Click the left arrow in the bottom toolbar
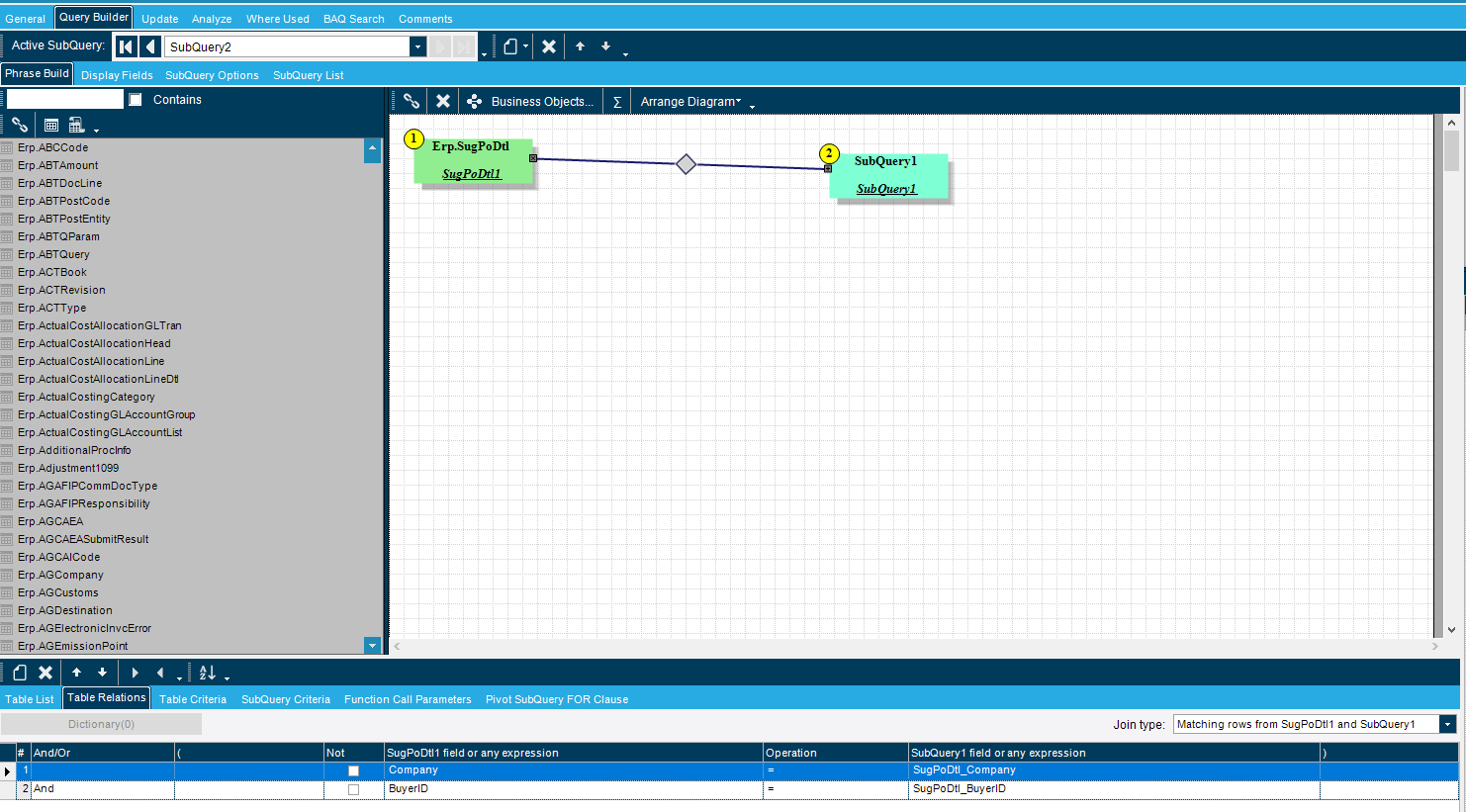This screenshot has height=812, width=1466. point(160,673)
